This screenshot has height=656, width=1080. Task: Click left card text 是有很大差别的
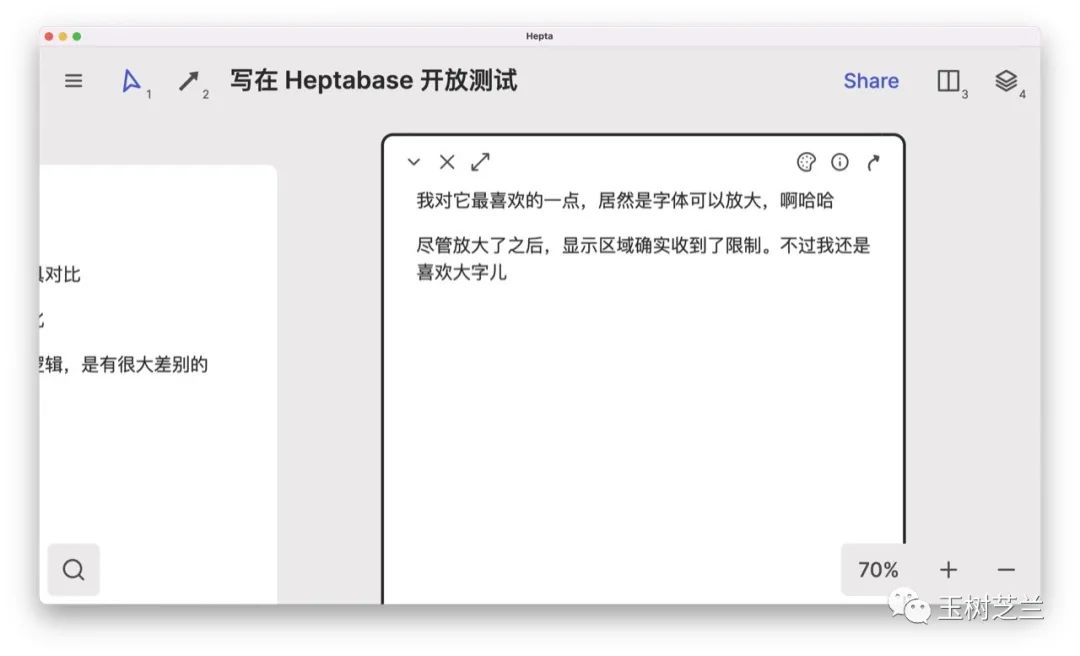(145, 364)
